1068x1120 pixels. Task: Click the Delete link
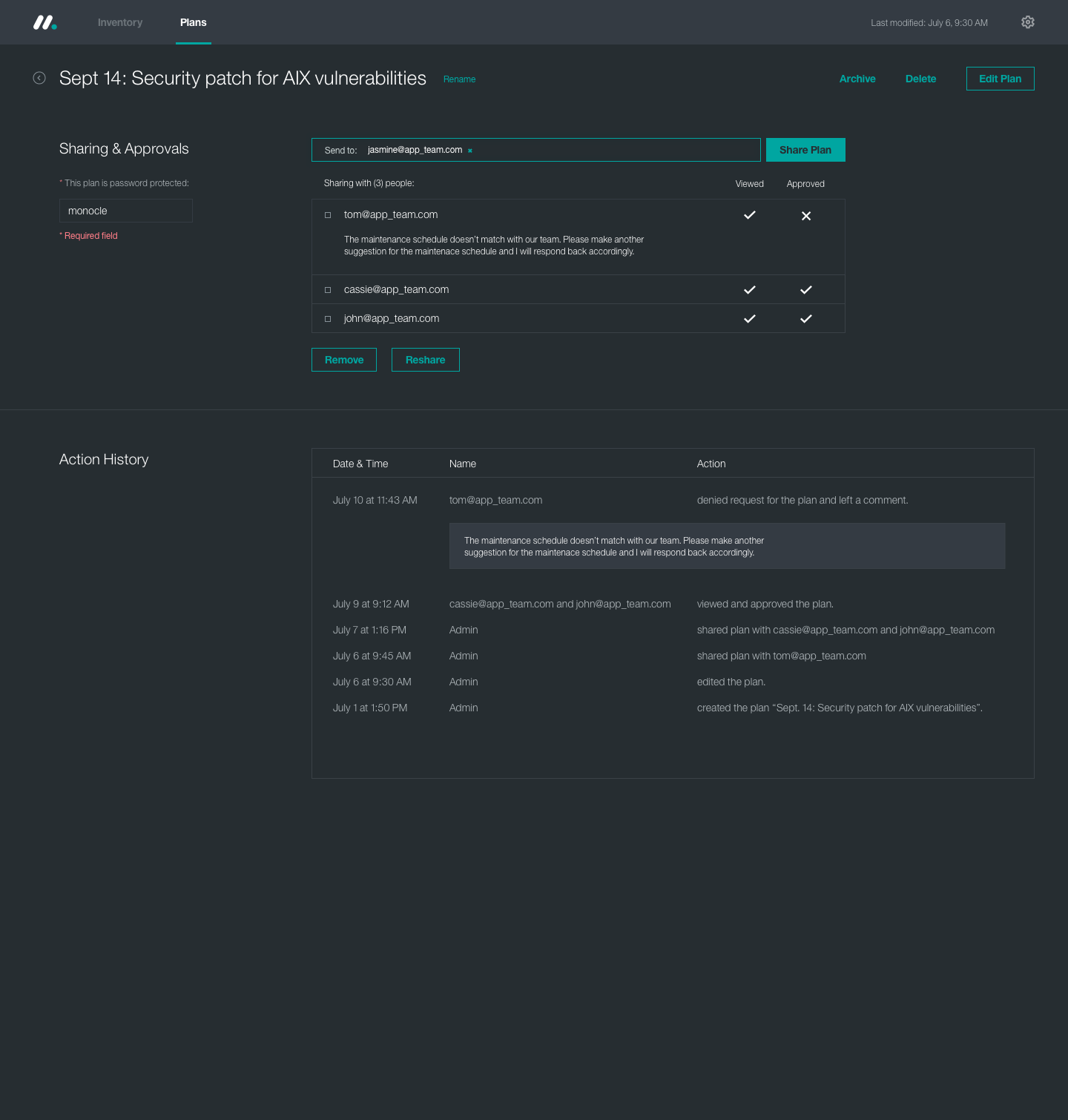pos(920,79)
